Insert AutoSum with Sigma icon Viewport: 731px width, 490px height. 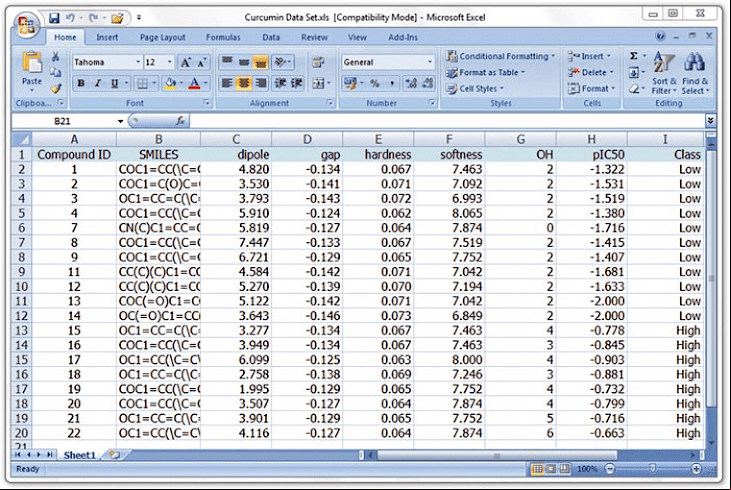point(634,56)
